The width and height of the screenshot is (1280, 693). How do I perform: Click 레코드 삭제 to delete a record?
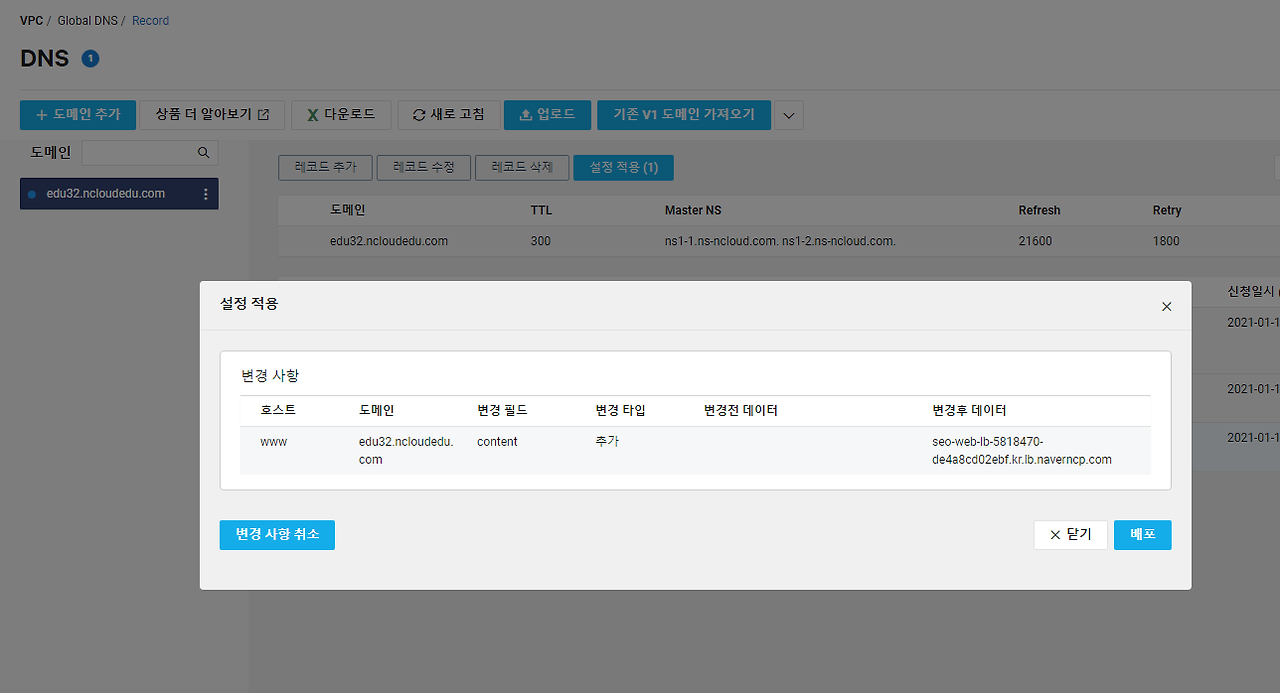point(521,167)
